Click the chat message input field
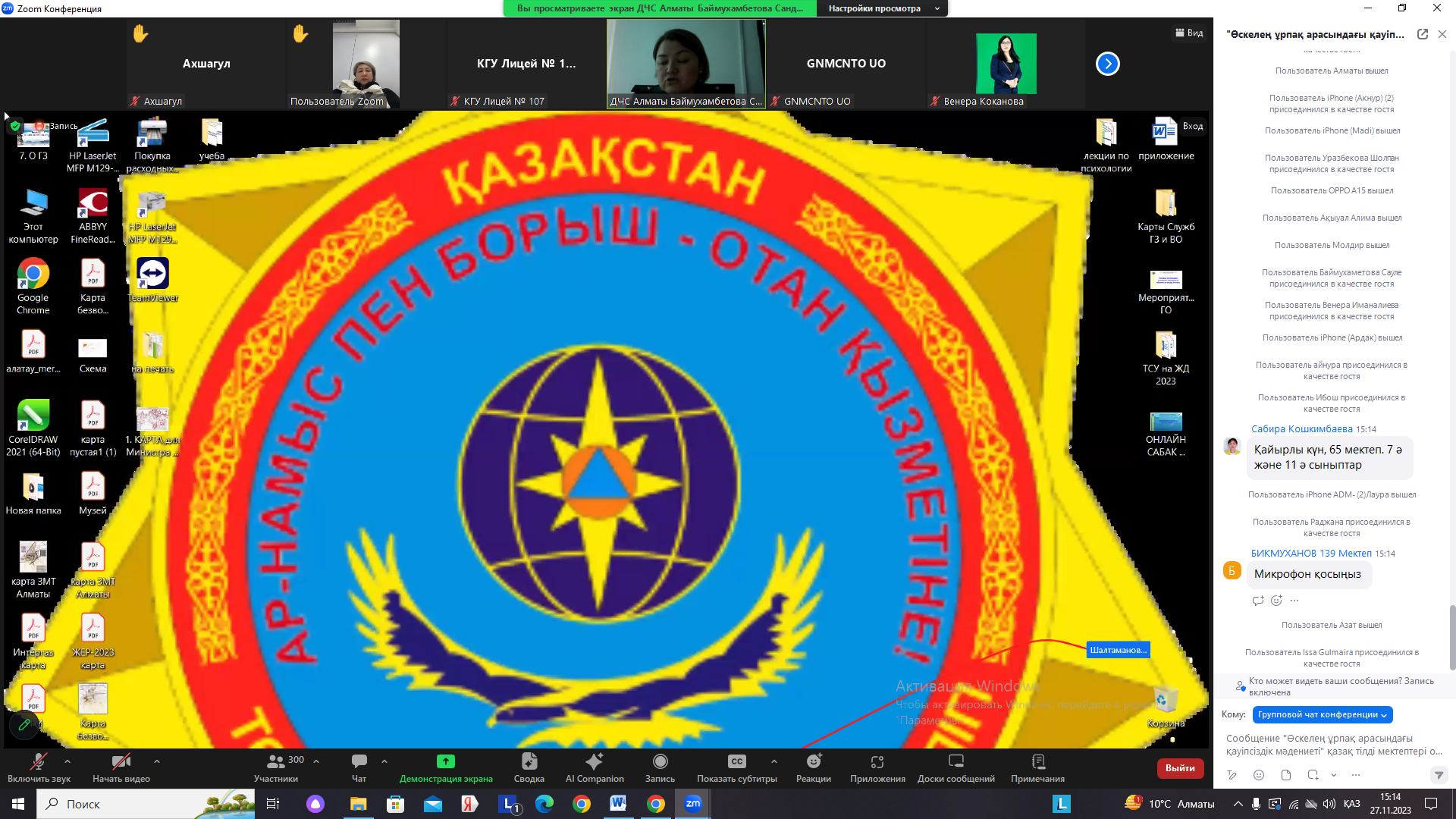Screen dimensions: 1456x819 point(1335,744)
